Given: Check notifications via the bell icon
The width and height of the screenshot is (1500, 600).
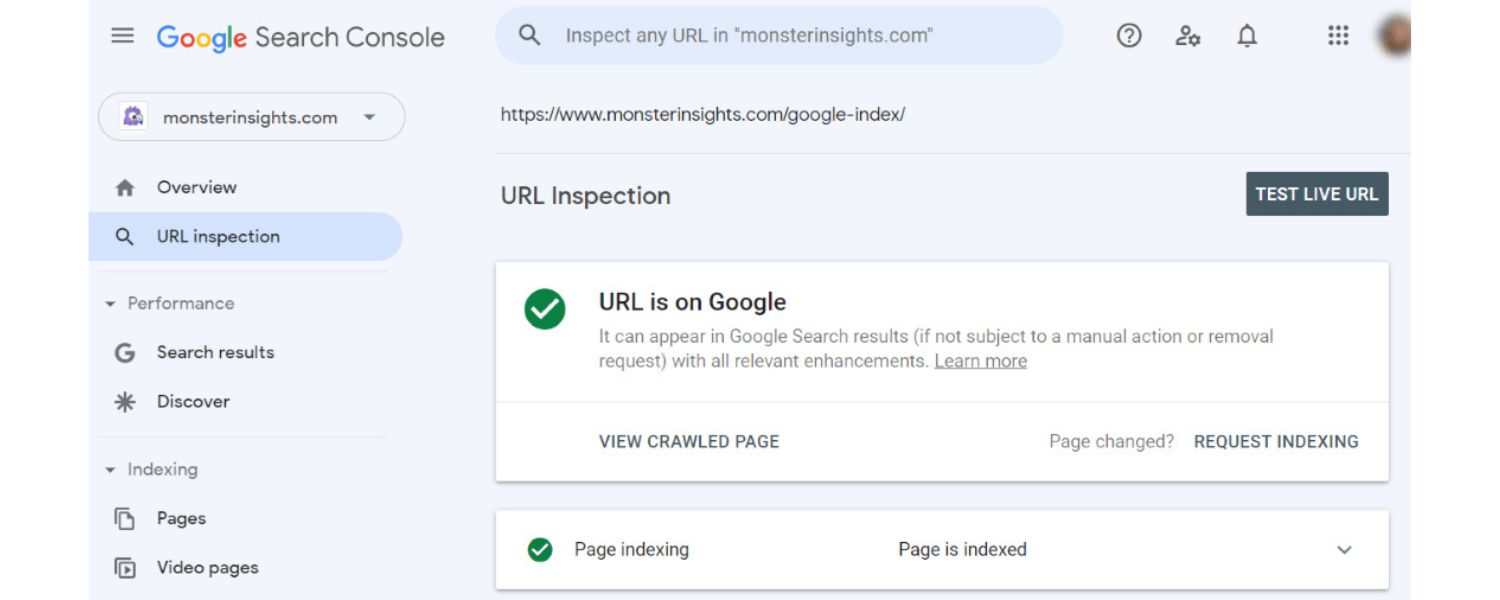Looking at the screenshot, I should 1247,36.
